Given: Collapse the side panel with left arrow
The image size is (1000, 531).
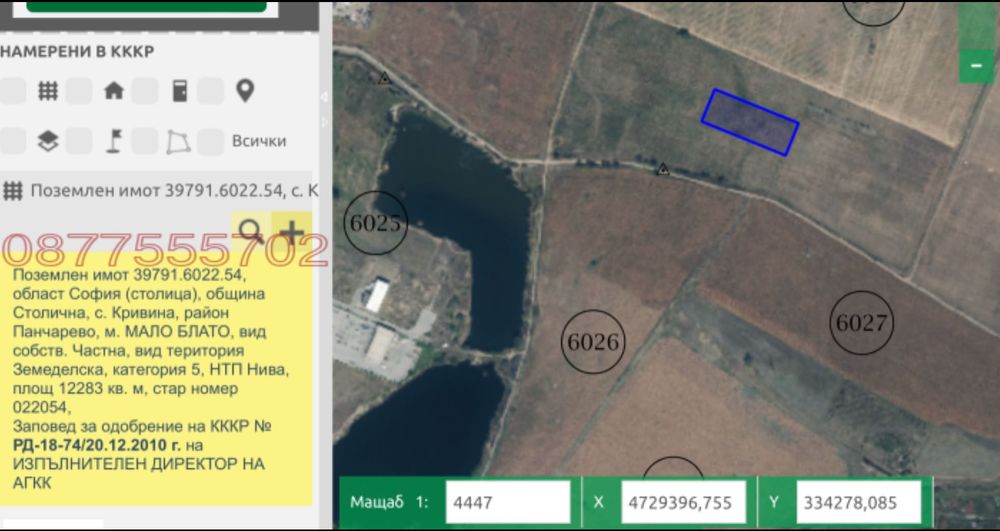Looking at the screenshot, I should (x=324, y=97).
